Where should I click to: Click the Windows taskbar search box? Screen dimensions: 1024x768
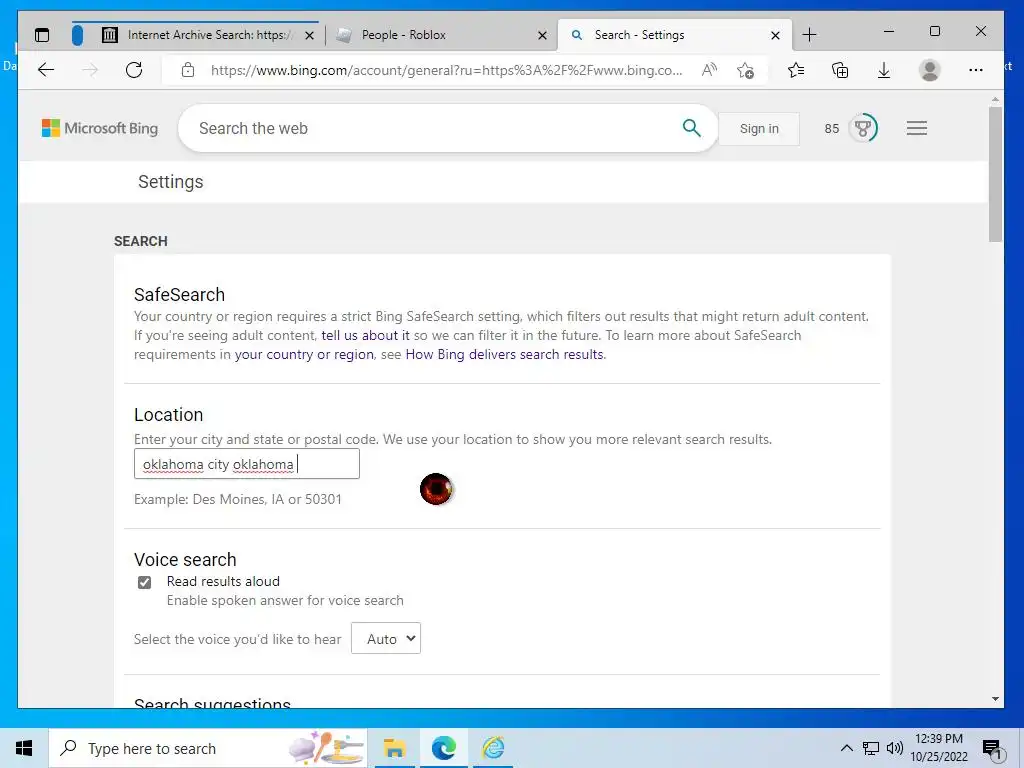pos(208,748)
